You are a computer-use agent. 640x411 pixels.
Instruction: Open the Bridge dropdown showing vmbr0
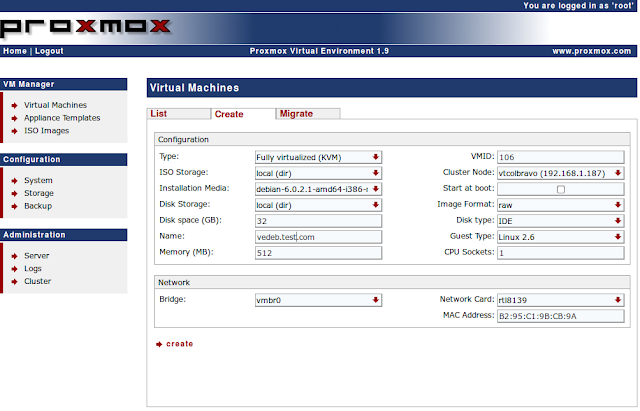tap(318, 300)
